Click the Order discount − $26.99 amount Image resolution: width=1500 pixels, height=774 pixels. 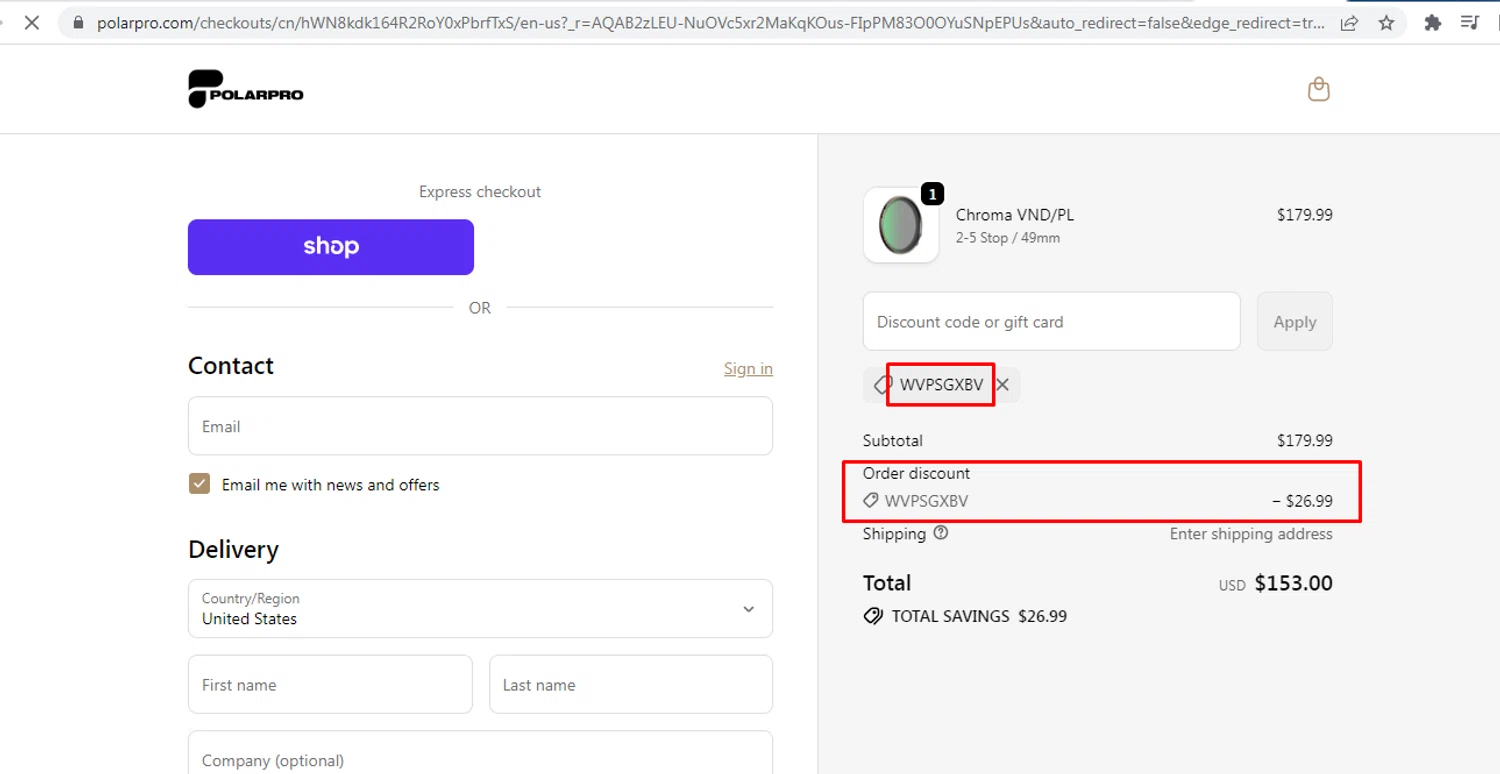[x=1302, y=501]
